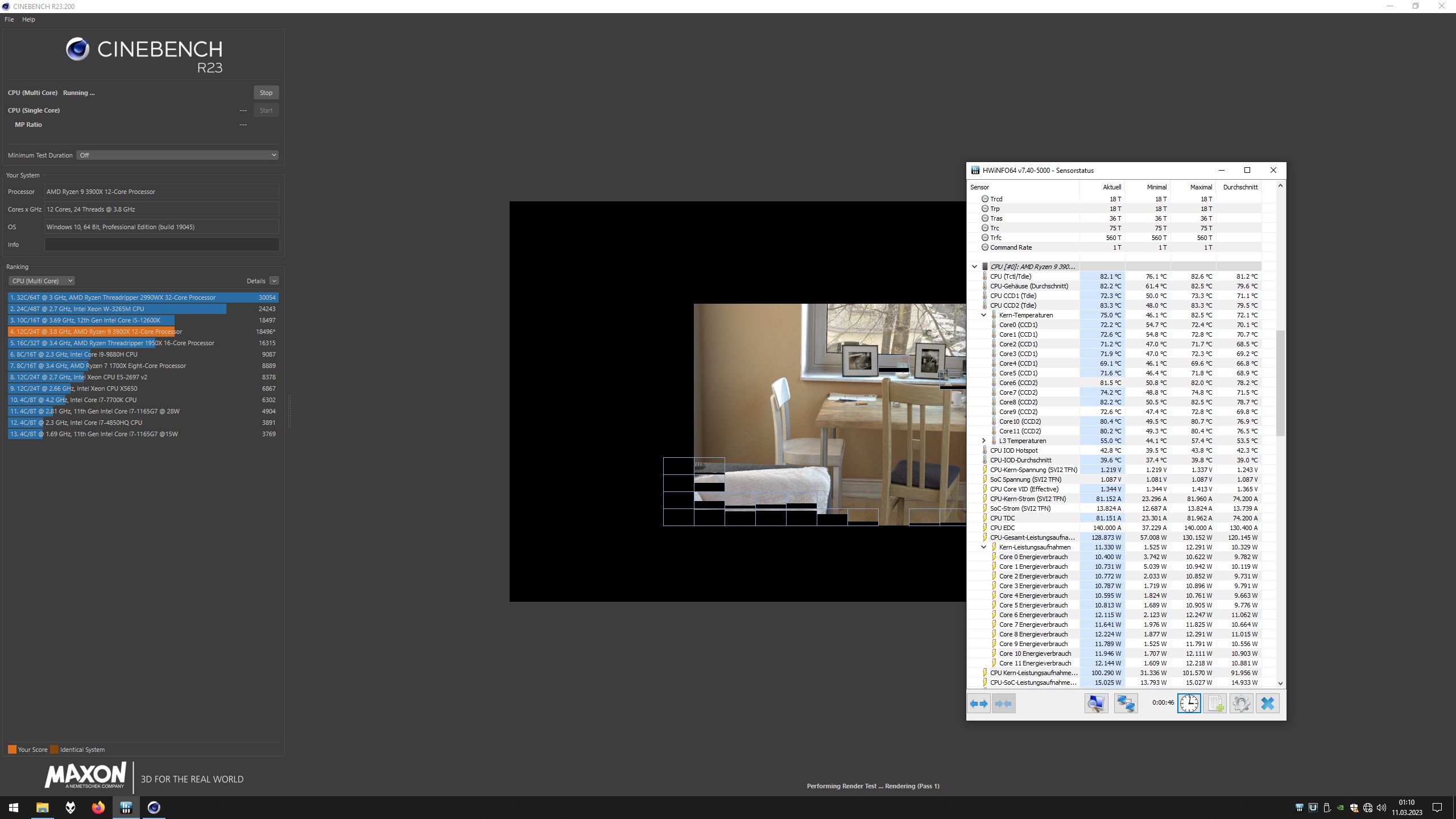Collapse the Kern-Leistungsaufnahmen node

tap(983, 547)
